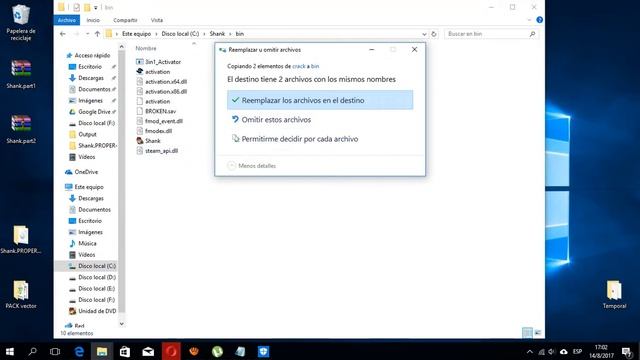Select the Temporal folder on desktop
640x360 pixels.
(x=614, y=294)
